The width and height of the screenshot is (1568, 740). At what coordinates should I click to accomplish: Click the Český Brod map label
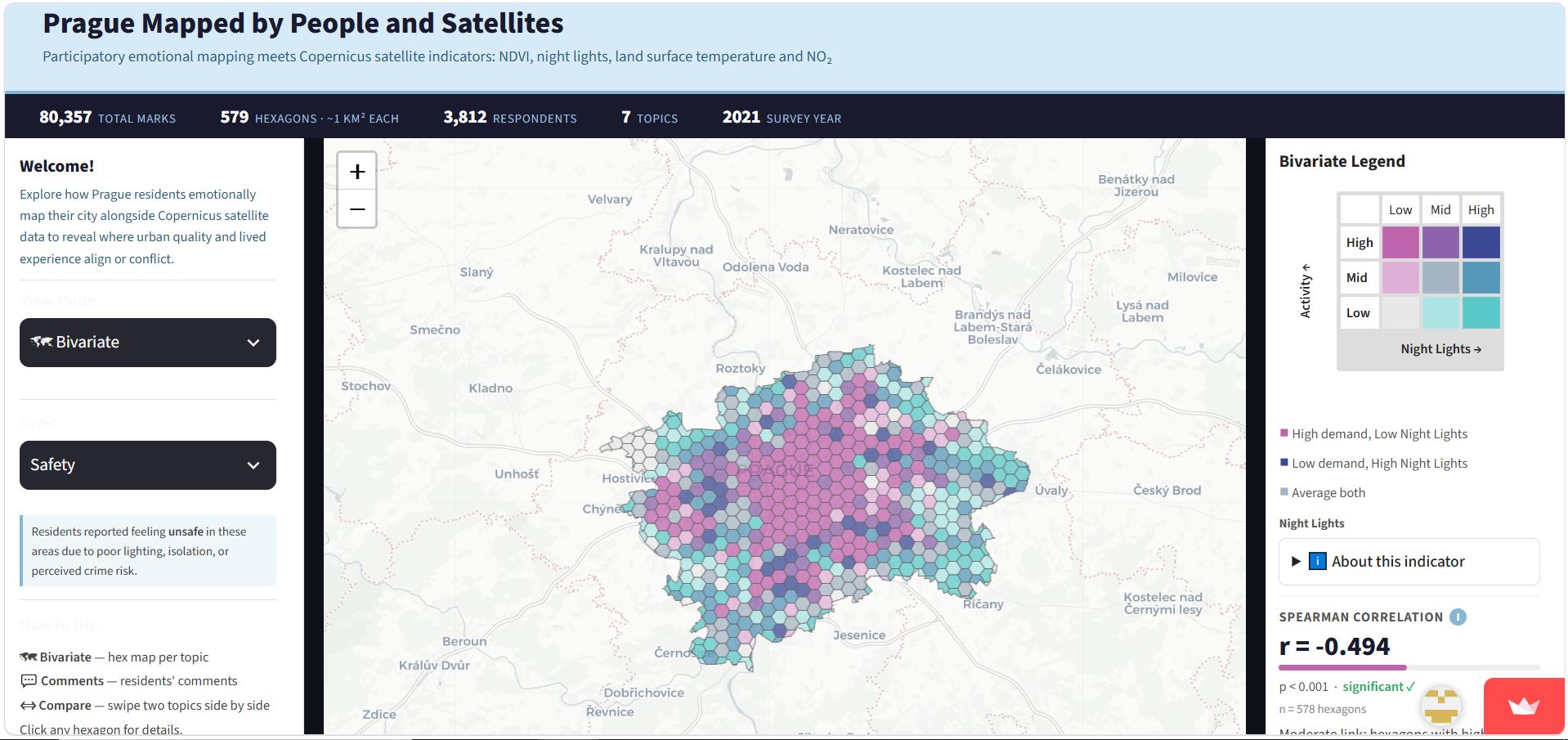(x=1167, y=491)
